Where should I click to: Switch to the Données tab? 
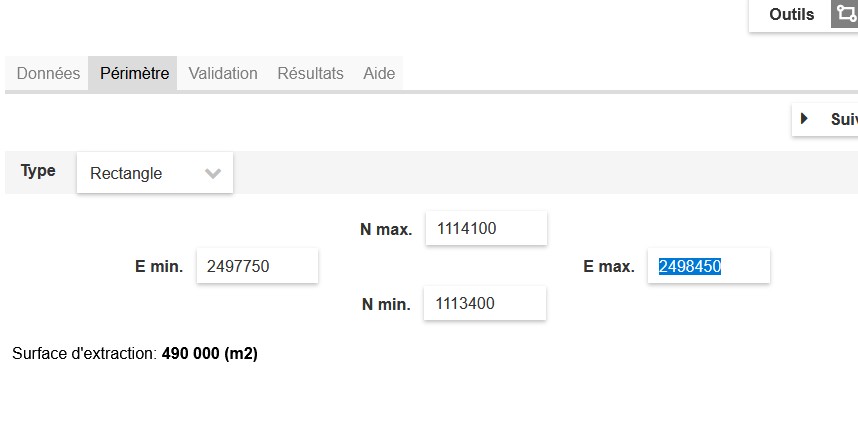pyautogui.click(x=48, y=74)
